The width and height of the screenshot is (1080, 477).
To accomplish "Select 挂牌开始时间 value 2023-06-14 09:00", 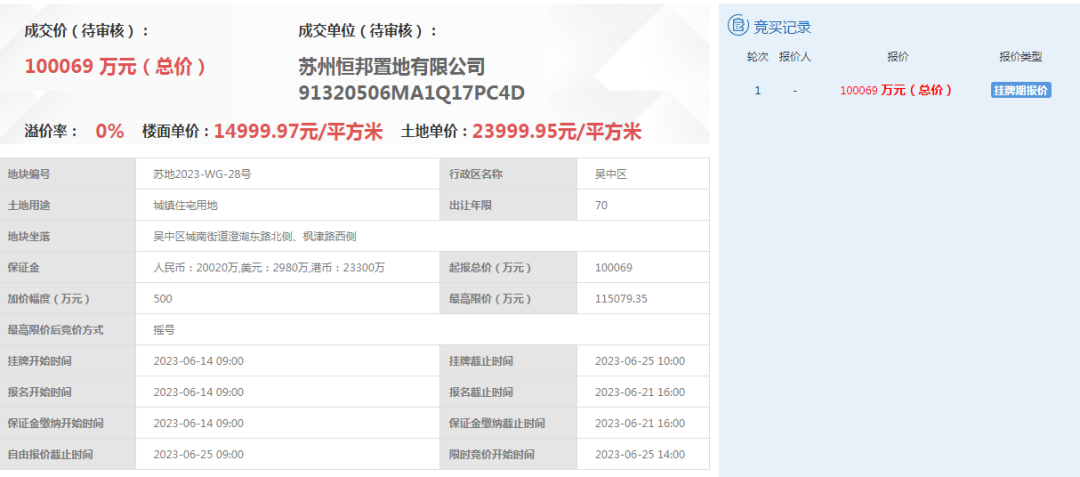I will point(198,361).
